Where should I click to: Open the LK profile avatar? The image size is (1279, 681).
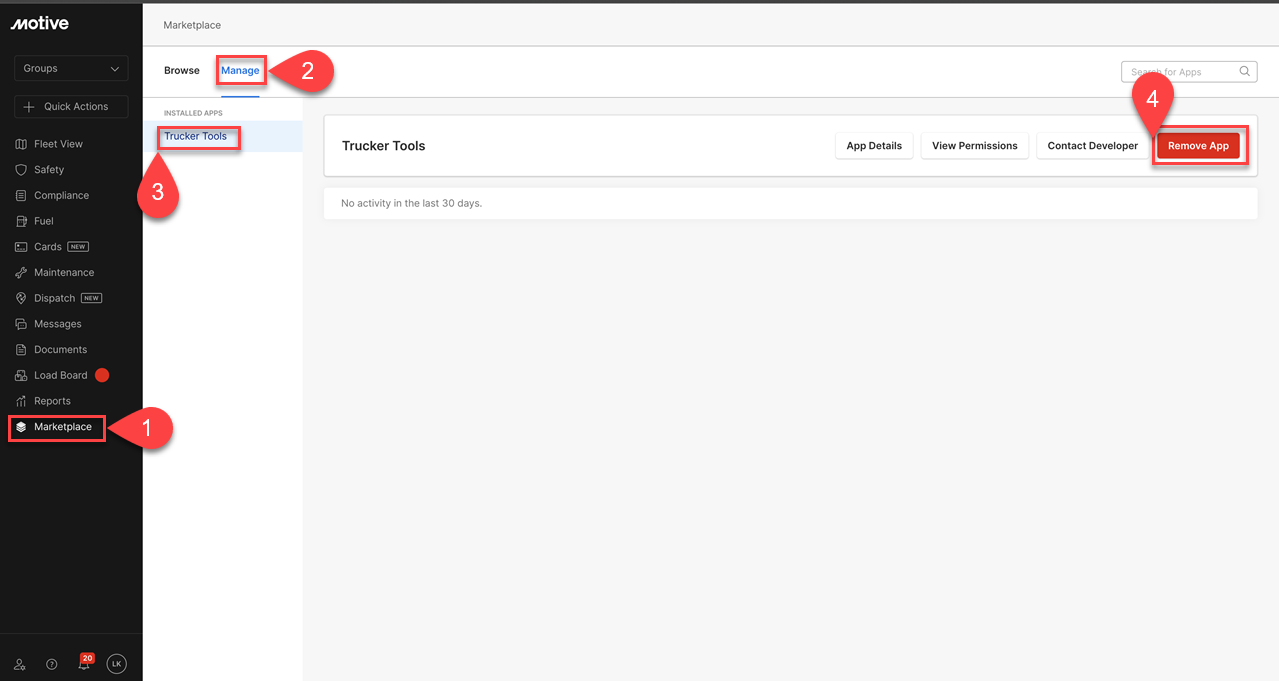coord(117,664)
